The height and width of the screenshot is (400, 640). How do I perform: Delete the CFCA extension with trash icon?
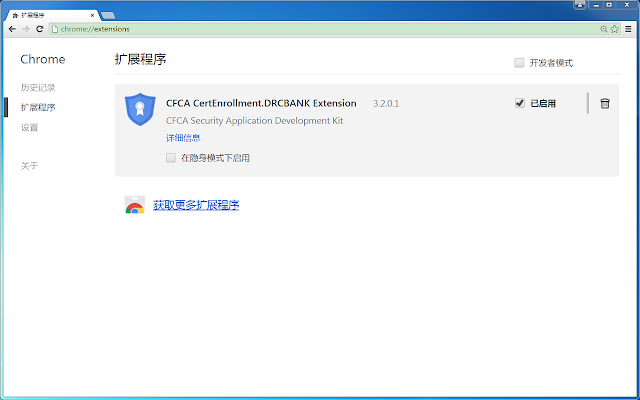click(605, 103)
